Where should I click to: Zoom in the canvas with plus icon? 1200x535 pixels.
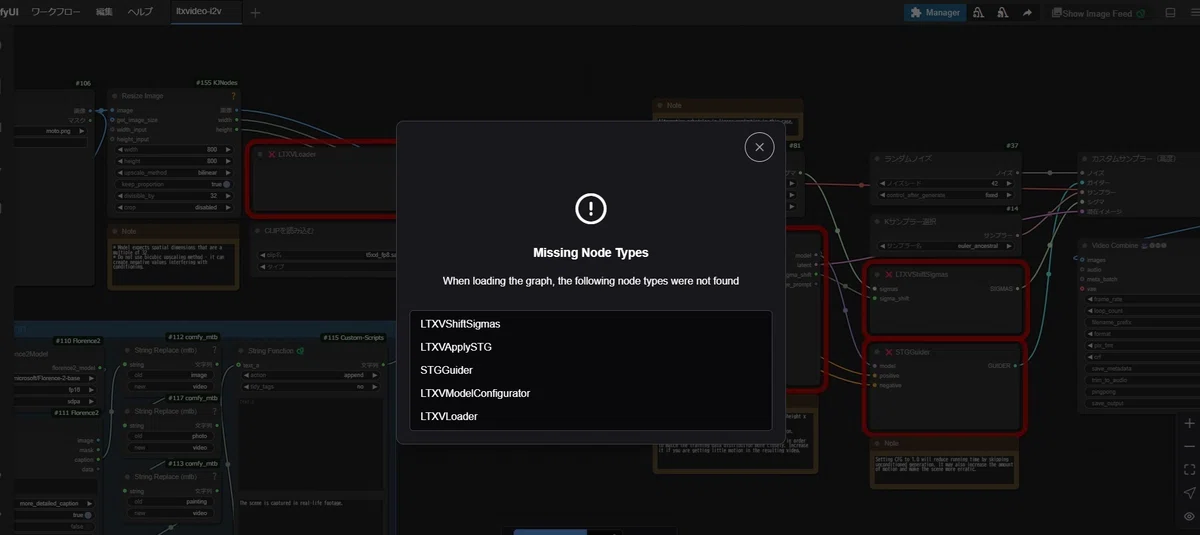[1189, 423]
